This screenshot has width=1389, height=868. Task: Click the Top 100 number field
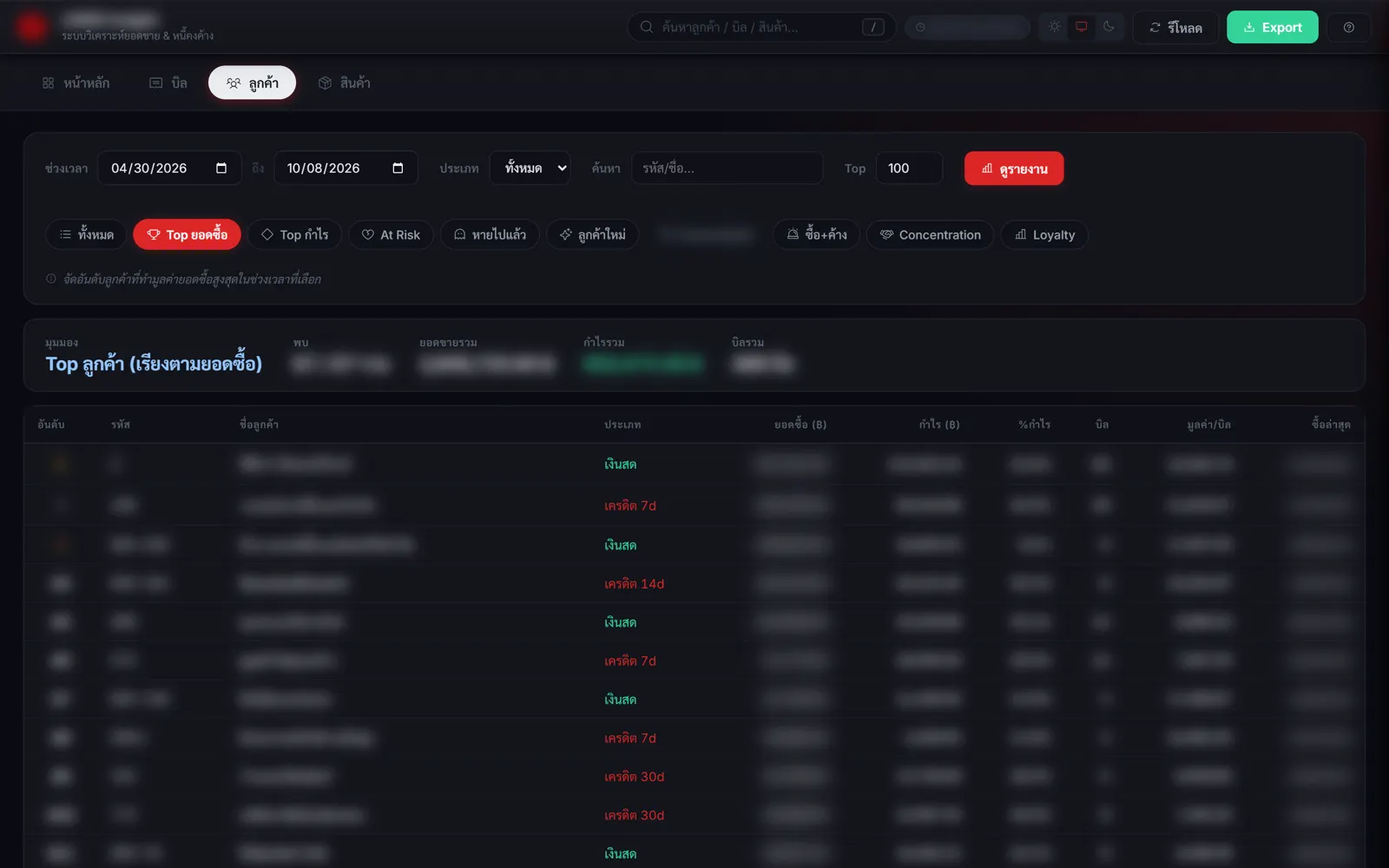point(909,168)
